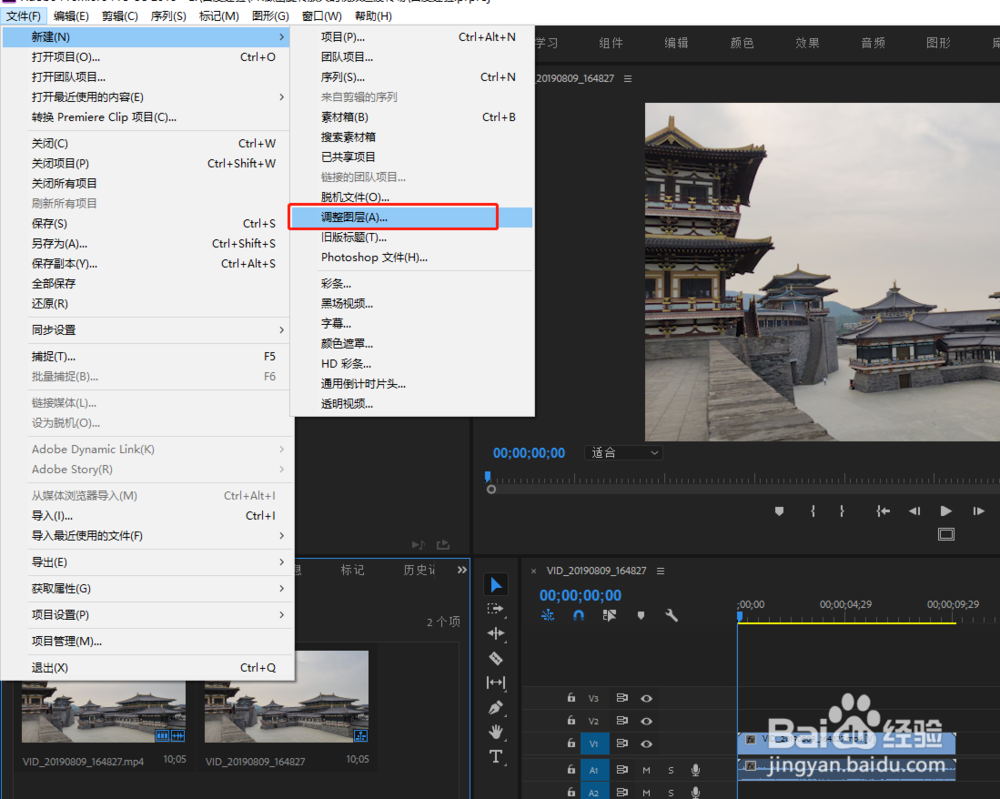Add marker in Program monitor
1000x799 pixels.
pos(779,511)
